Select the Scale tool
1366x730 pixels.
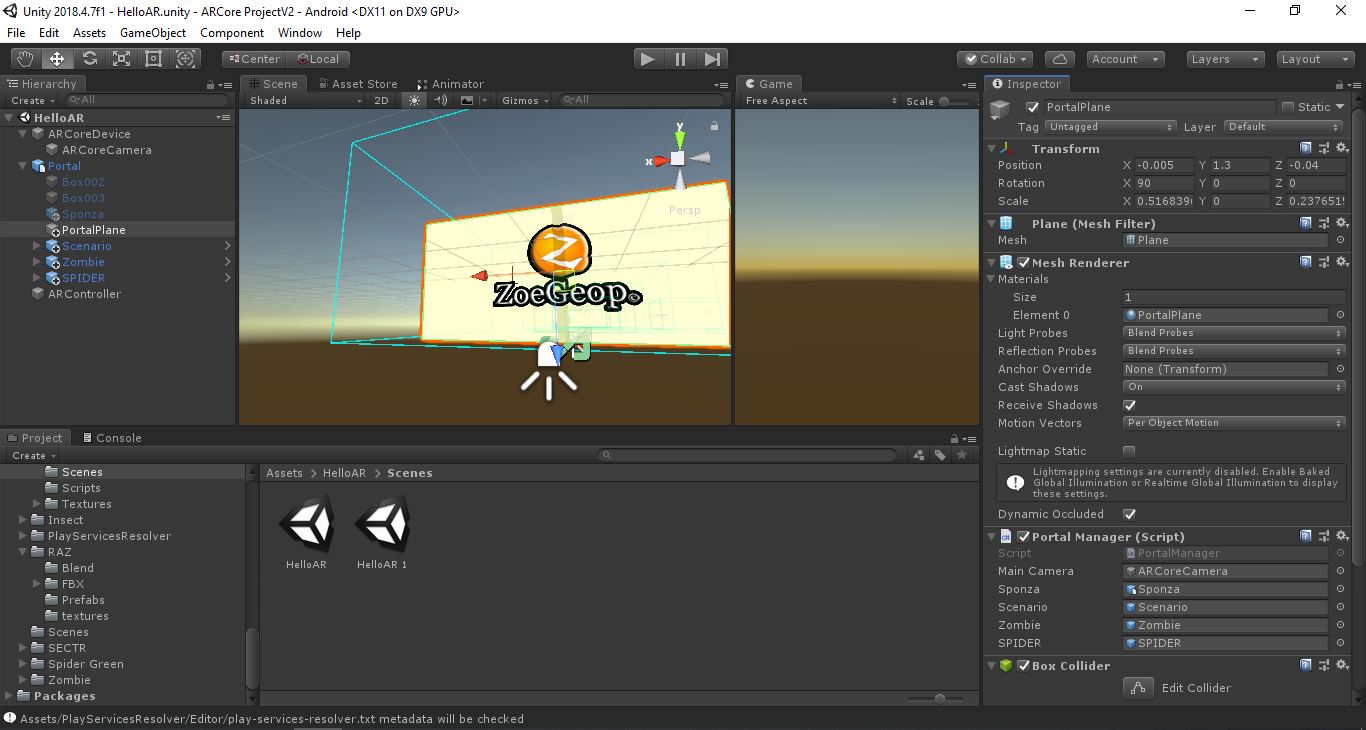(121, 59)
